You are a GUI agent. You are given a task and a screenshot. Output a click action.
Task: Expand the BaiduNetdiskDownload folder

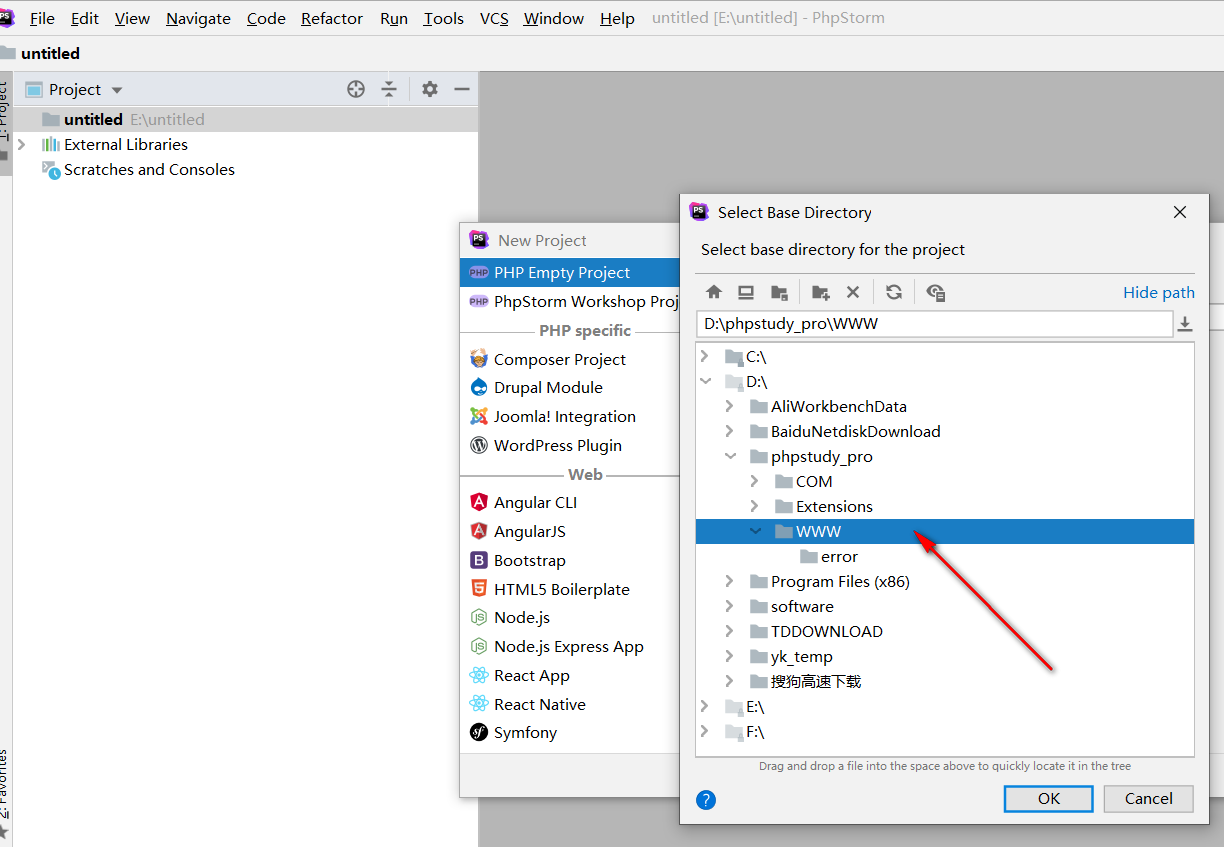click(x=730, y=431)
